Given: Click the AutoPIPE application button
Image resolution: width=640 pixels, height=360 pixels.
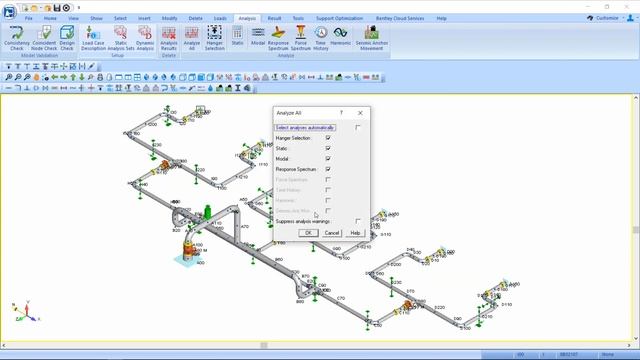Looking at the screenshot, I should click(x=9, y=12).
